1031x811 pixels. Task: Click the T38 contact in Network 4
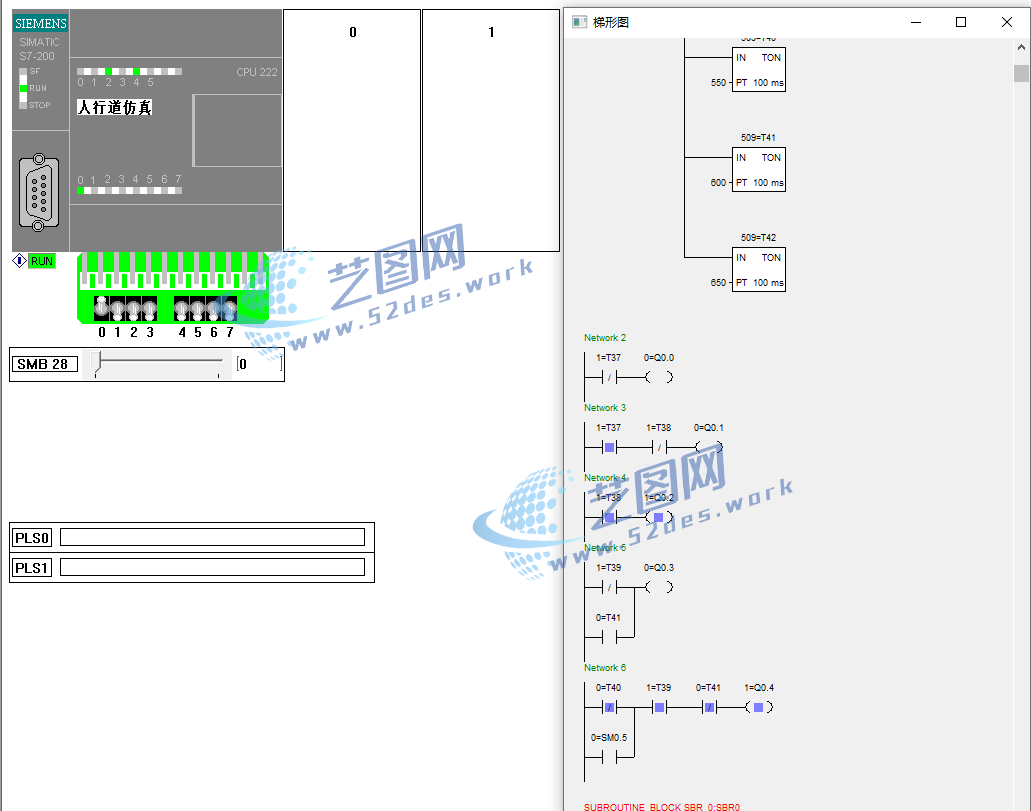610,518
